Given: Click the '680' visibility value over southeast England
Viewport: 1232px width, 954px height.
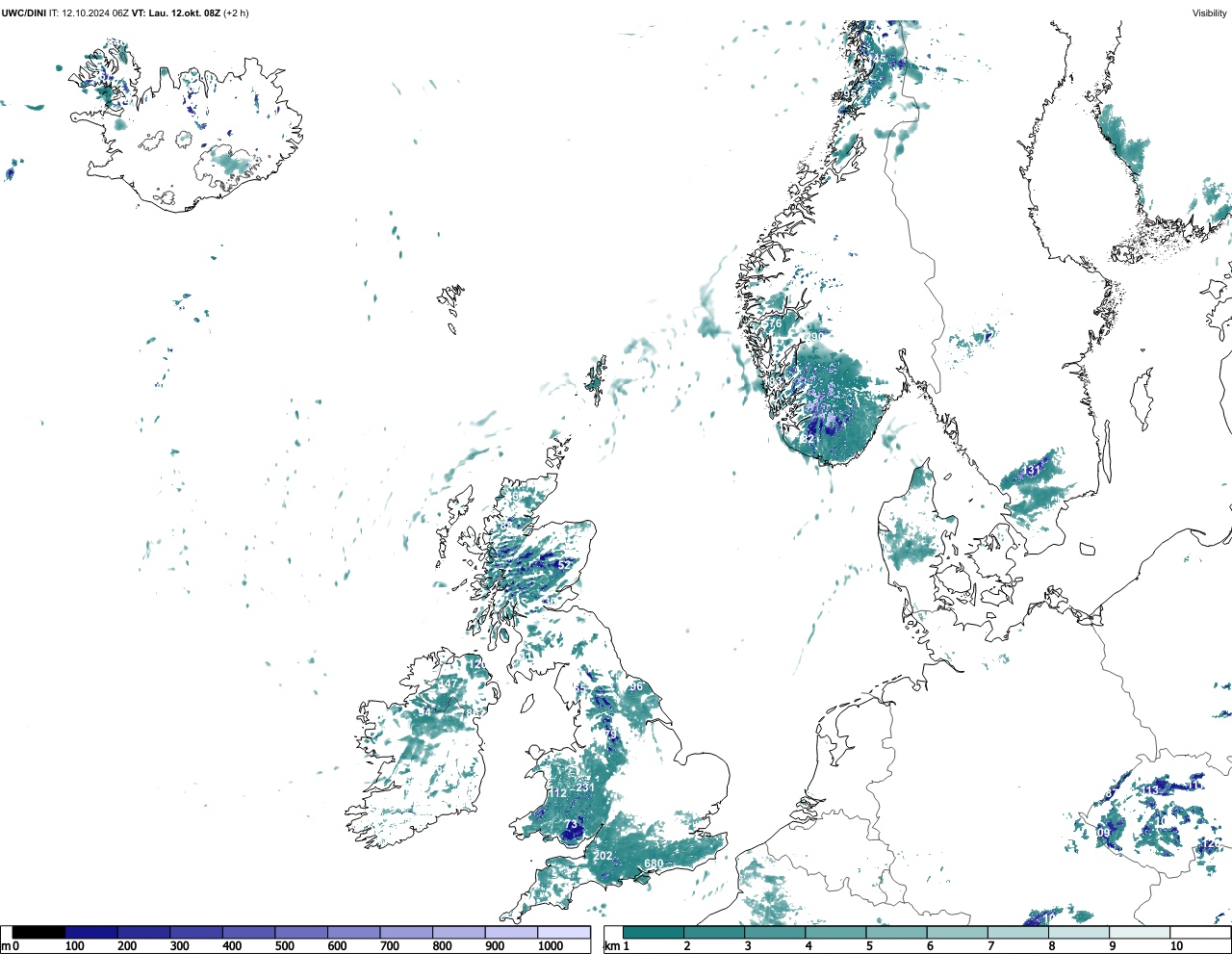Looking at the screenshot, I should point(654,864).
